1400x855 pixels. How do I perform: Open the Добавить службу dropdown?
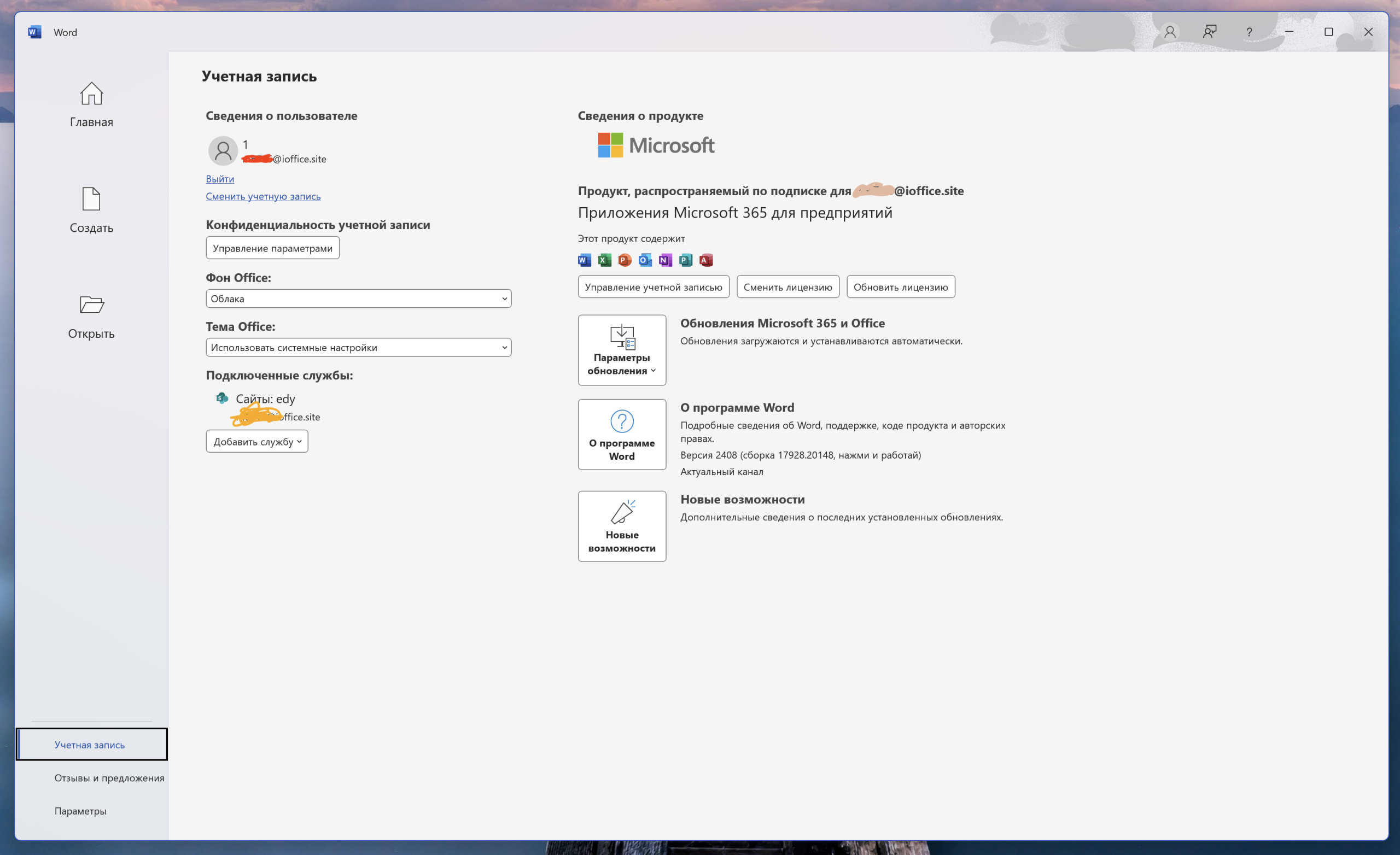pyautogui.click(x=257, y=441)
